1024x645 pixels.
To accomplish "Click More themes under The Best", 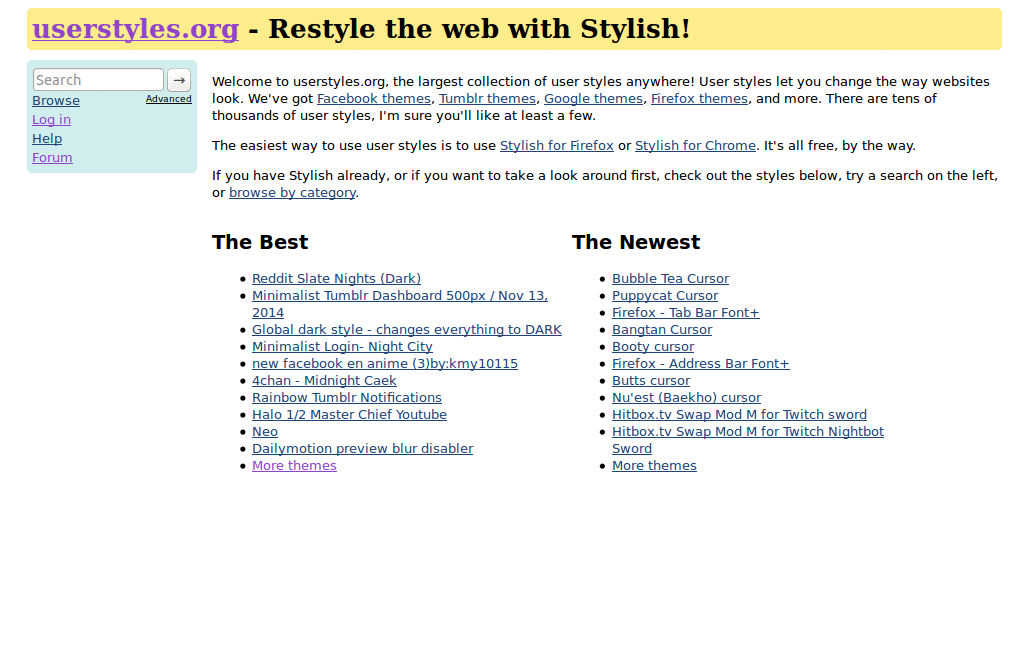I will [x=294, y=465].
